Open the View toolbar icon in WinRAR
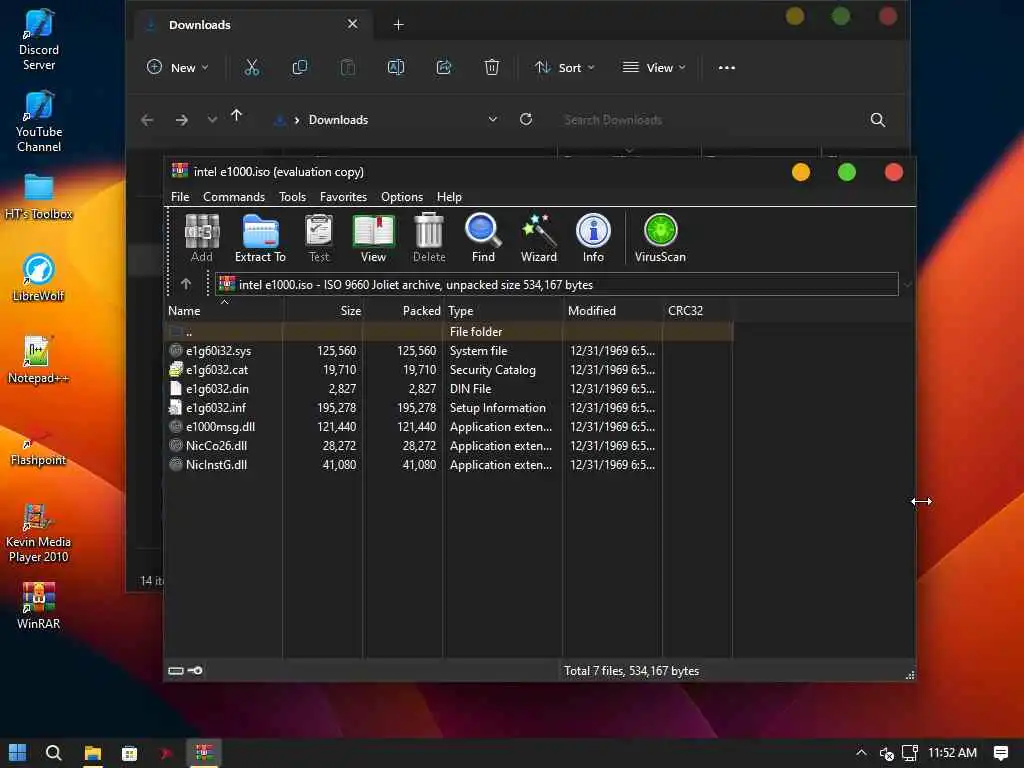Screen dimensions: 1024x768 click(x=374, y=238)
